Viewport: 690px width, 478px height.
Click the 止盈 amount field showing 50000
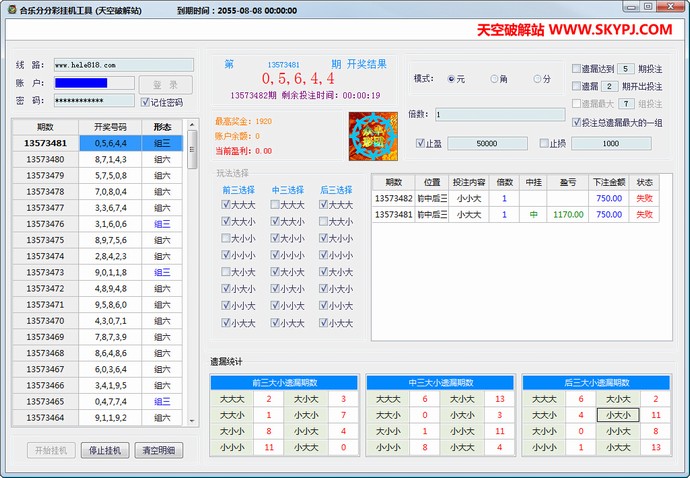[487, 144]
